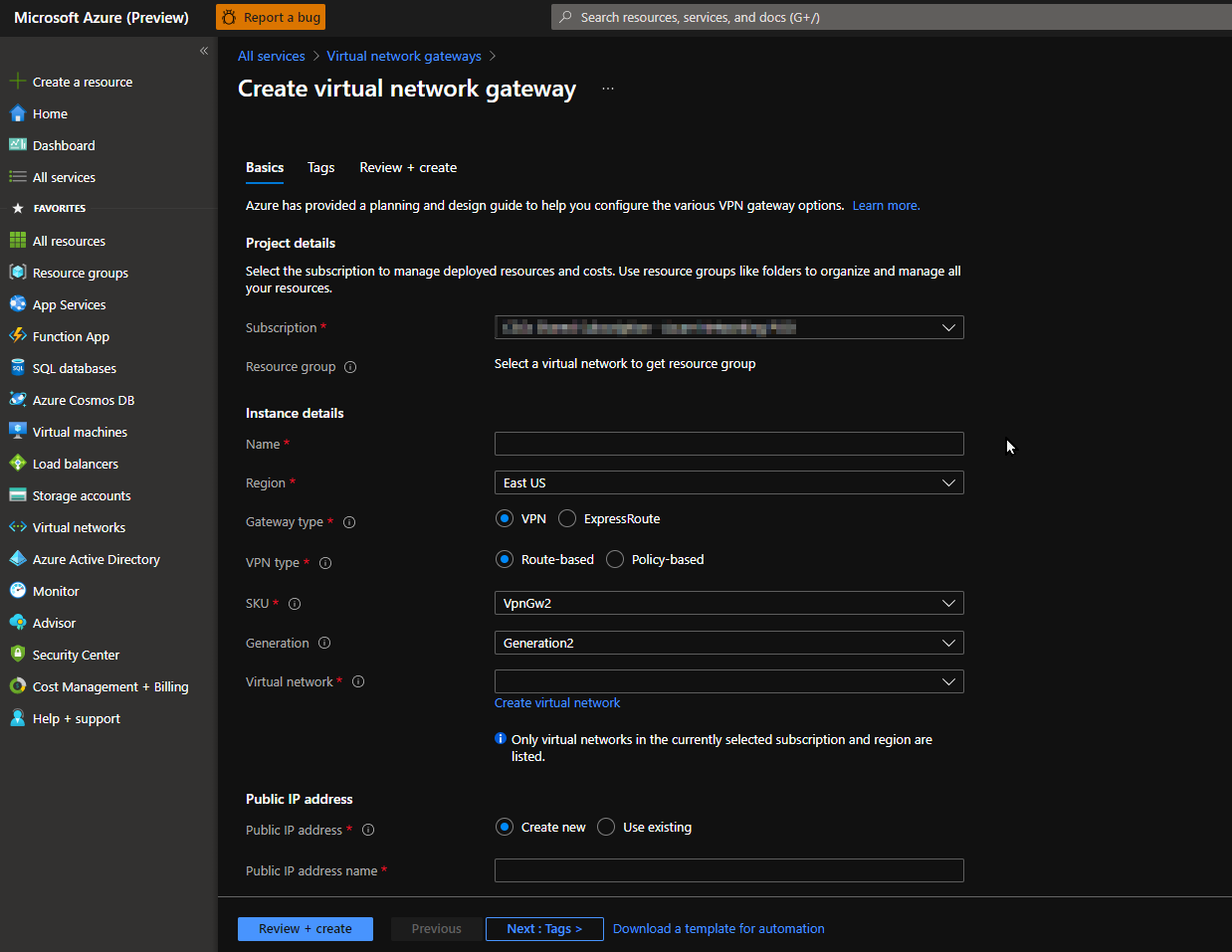The height and width of the screenshot is (952, 1232).
Task: Open the Region dropdown showing East US
Action: tap(729, 482)
